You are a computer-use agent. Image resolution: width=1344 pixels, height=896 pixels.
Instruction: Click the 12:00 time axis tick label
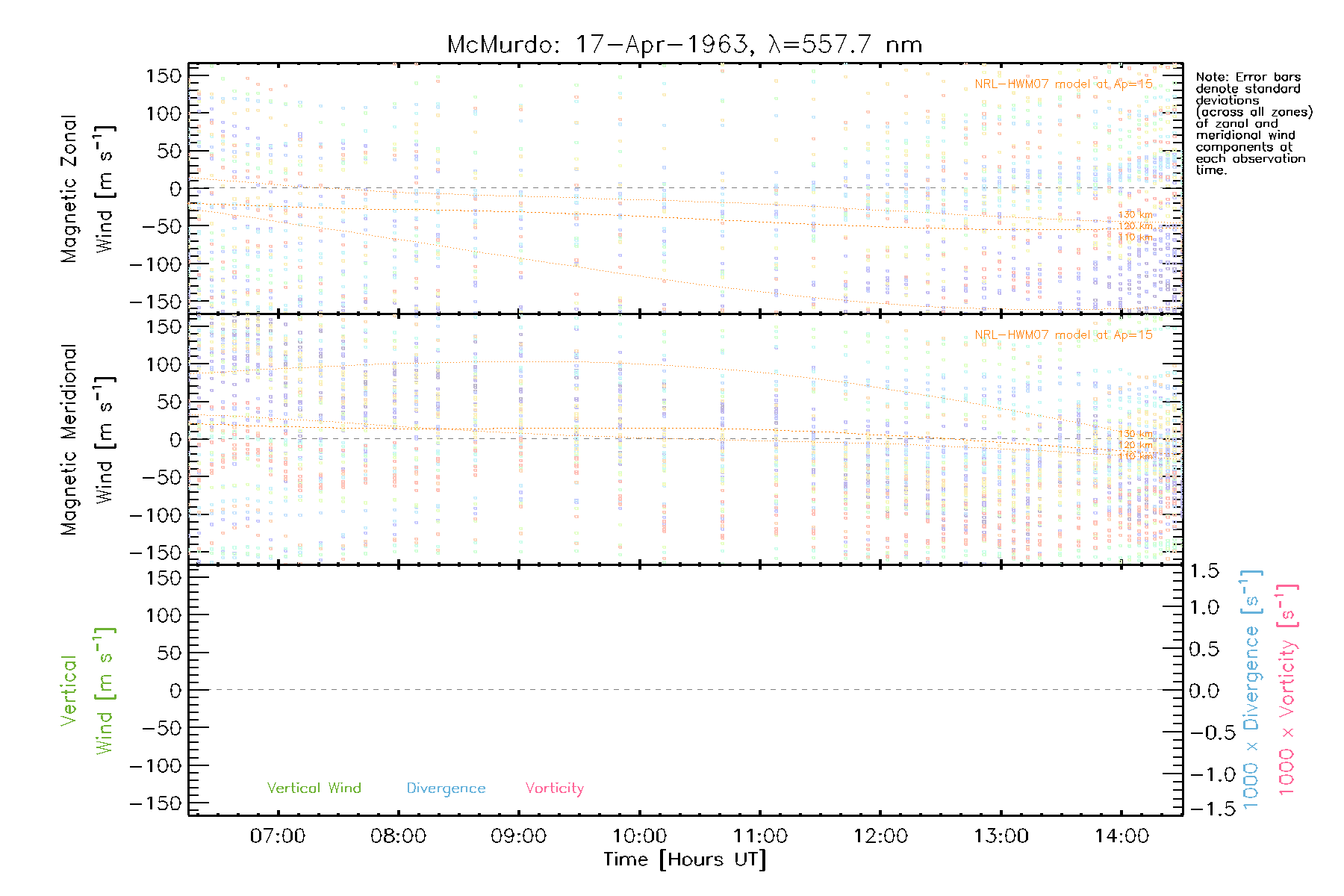(880, 836)
